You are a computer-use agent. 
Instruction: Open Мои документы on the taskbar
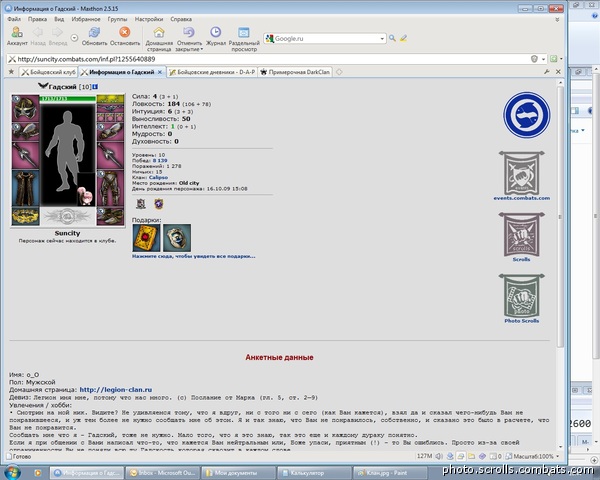238,473
